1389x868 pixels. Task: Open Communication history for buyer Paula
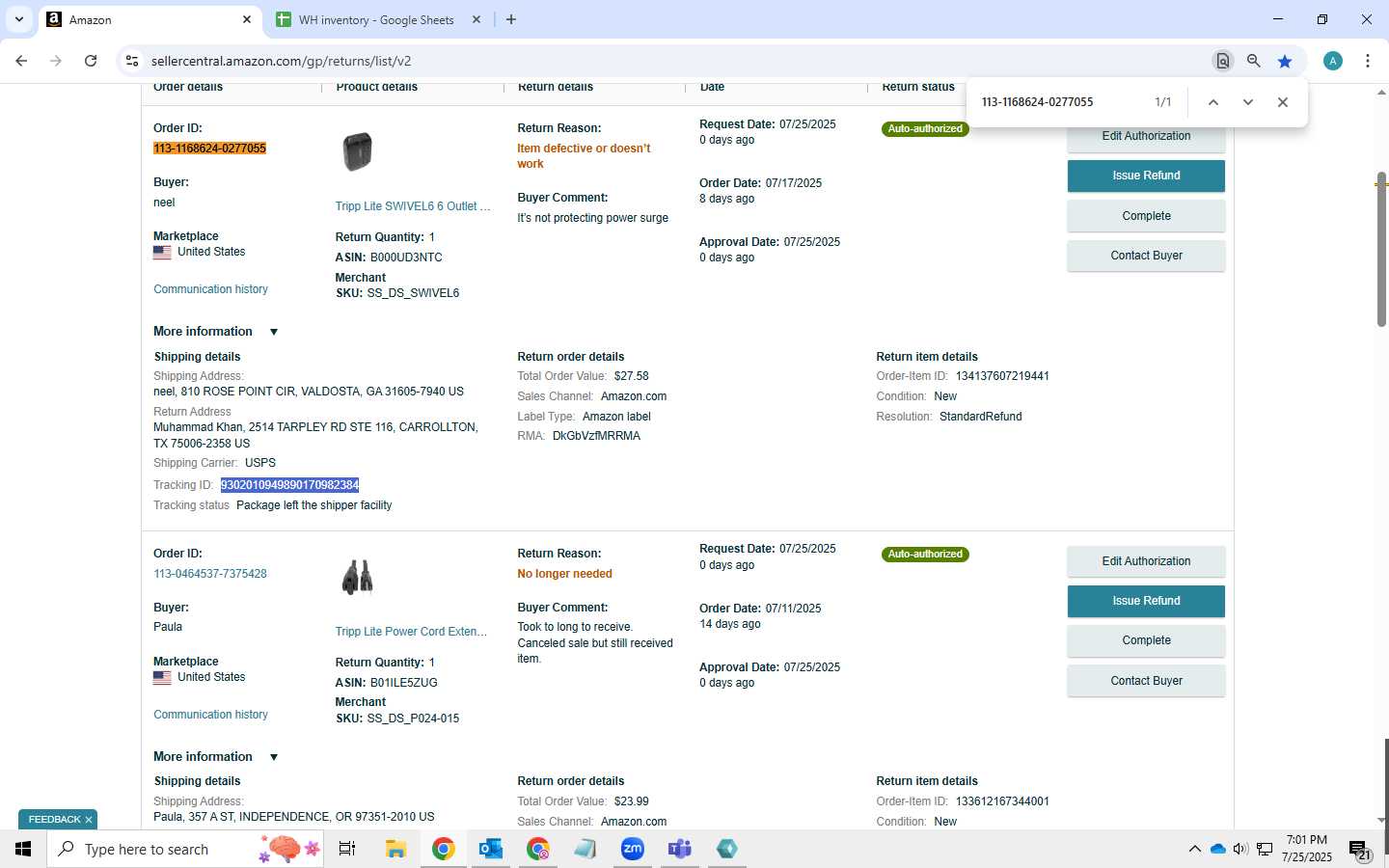pos(210,715)
